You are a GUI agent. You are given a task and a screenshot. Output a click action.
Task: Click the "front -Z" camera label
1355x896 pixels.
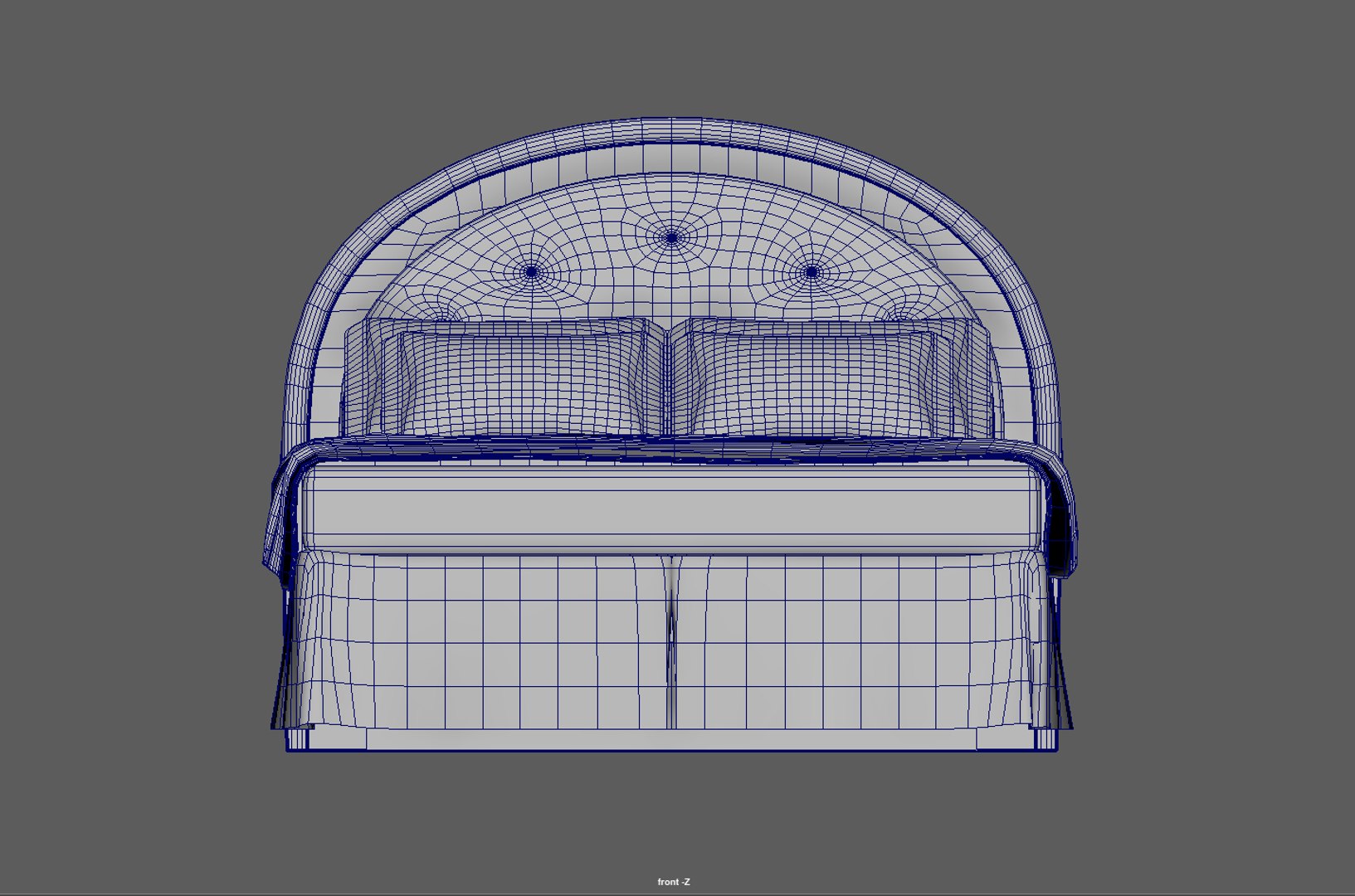[x=673, y=882]
